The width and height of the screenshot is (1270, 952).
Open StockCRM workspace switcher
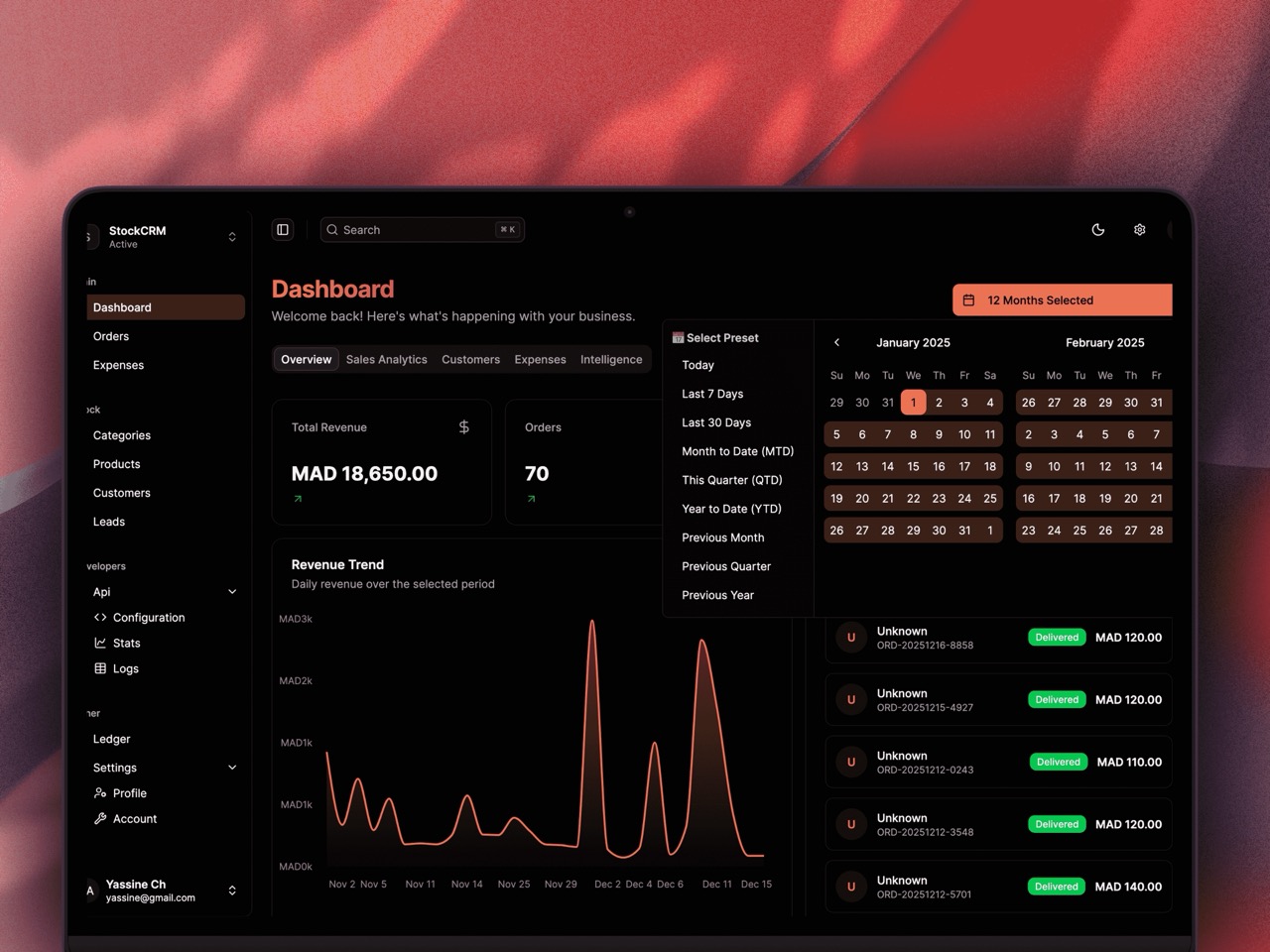coord(232,237)
